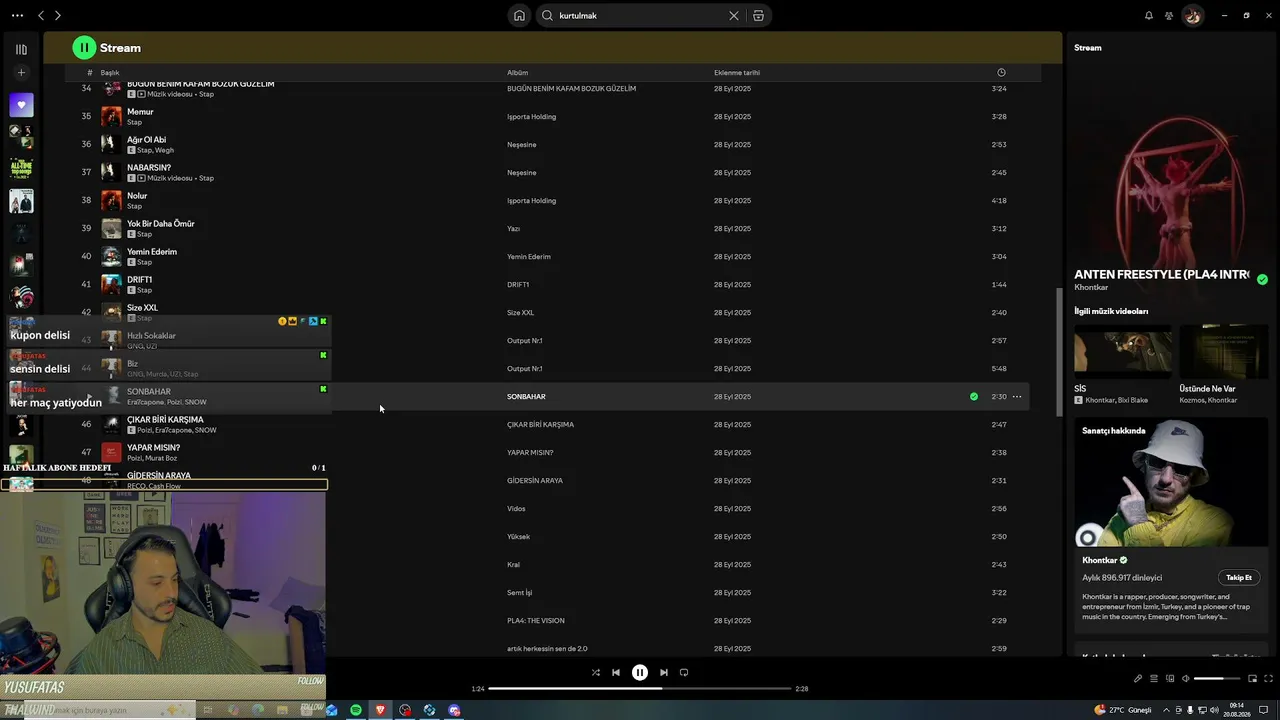This screenshot has height=720, width=1280.
Task: Open the three-dot app menu
Action: 17,16
